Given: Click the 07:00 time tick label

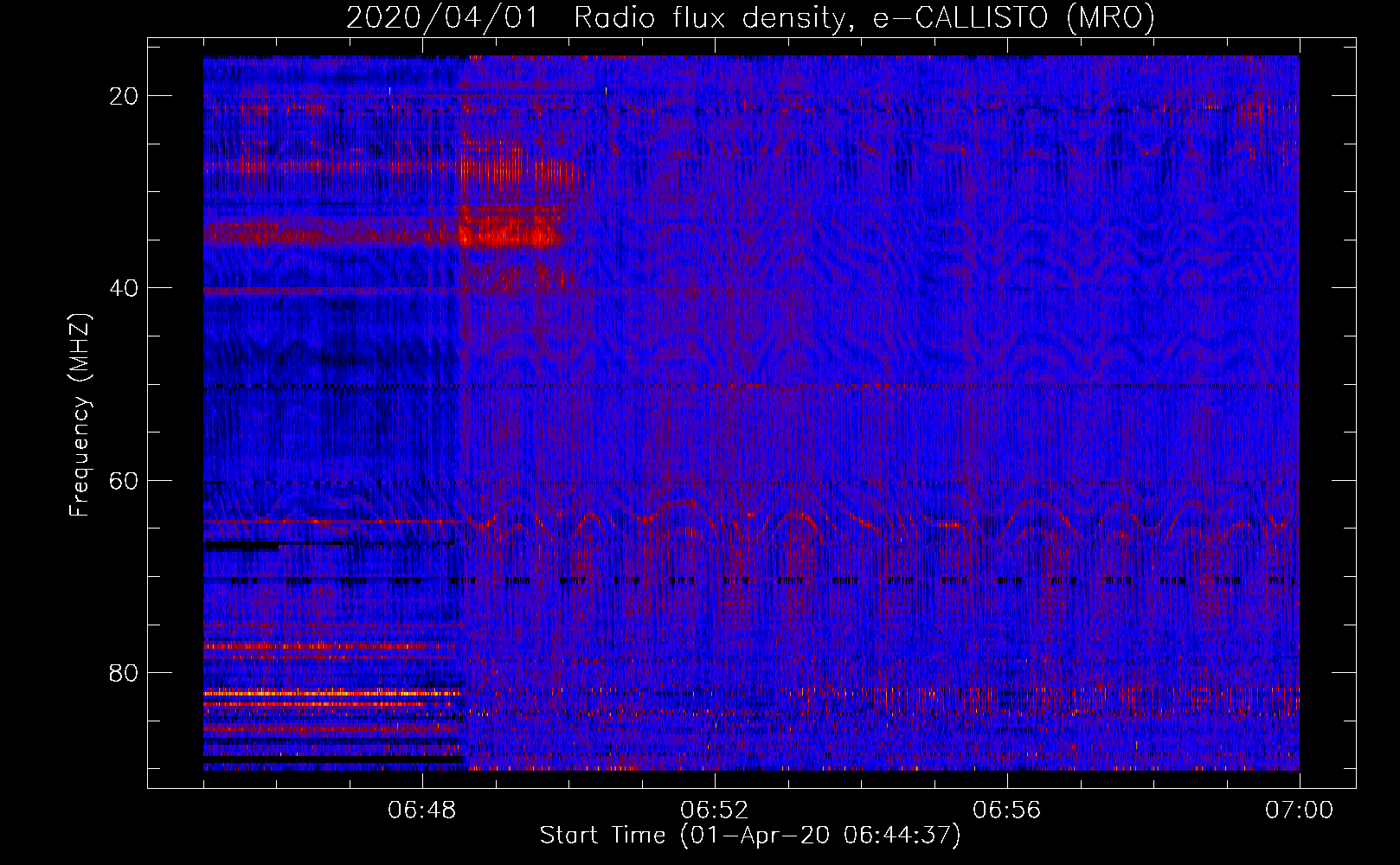Looking at the screenshot, I should tap(1299, 811).
